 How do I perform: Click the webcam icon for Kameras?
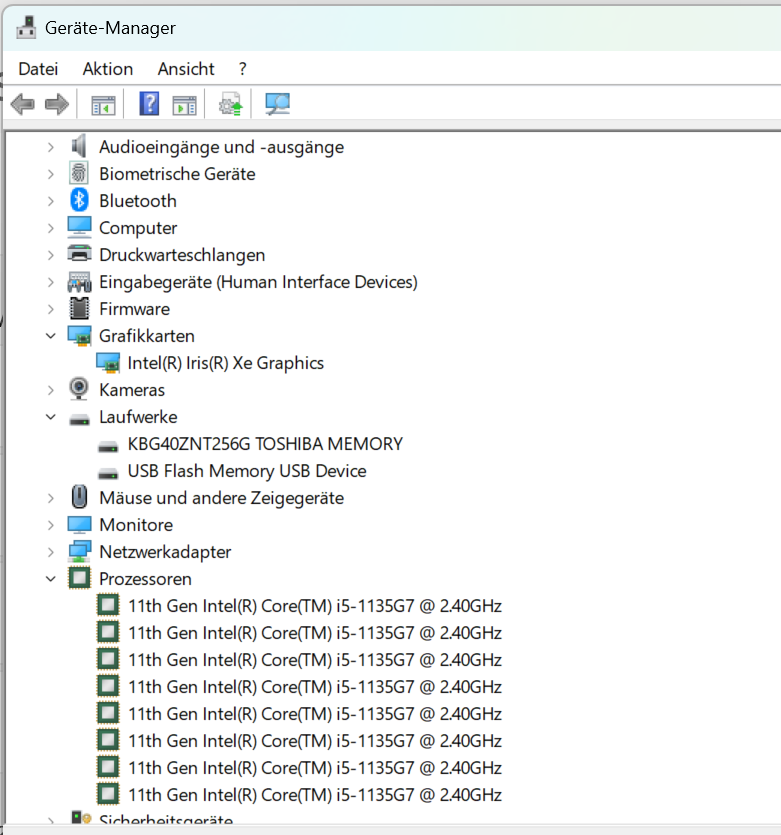tap(79, 389)
